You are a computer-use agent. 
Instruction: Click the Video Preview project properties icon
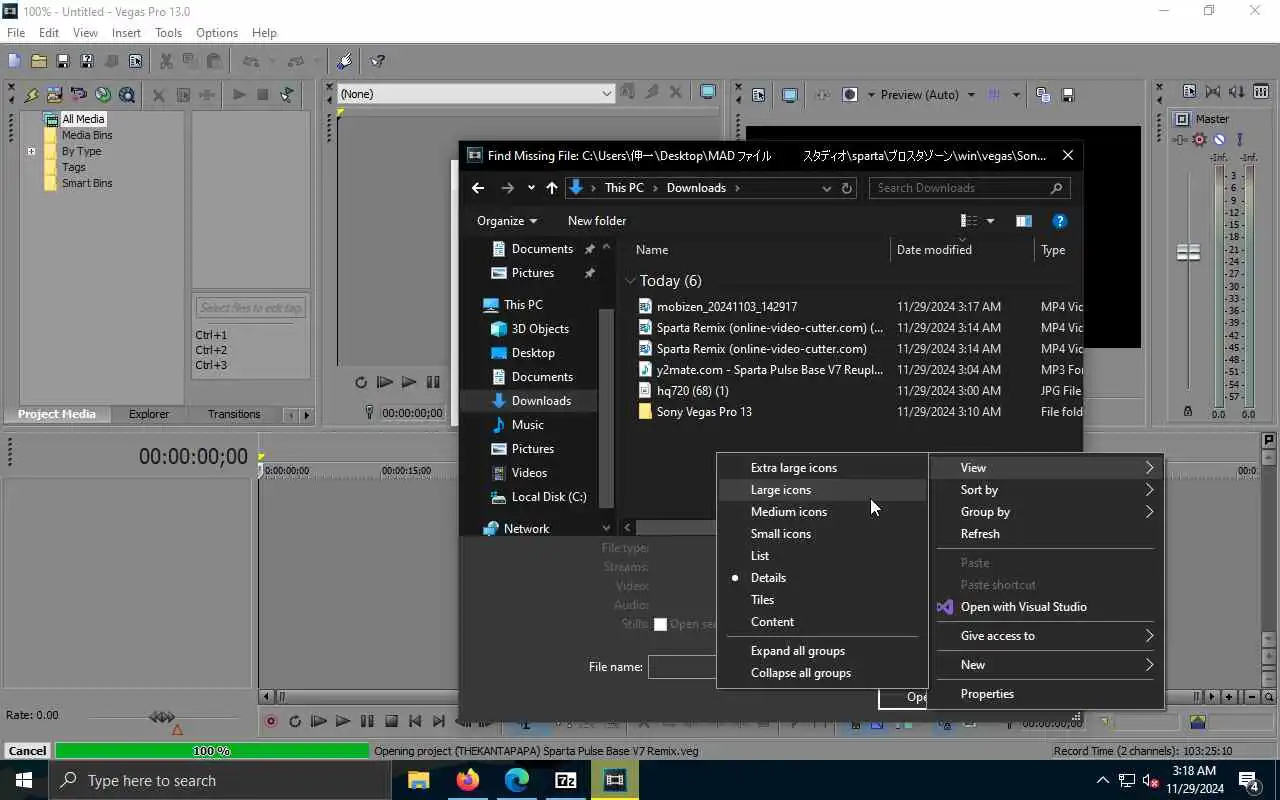coord(758,95)
